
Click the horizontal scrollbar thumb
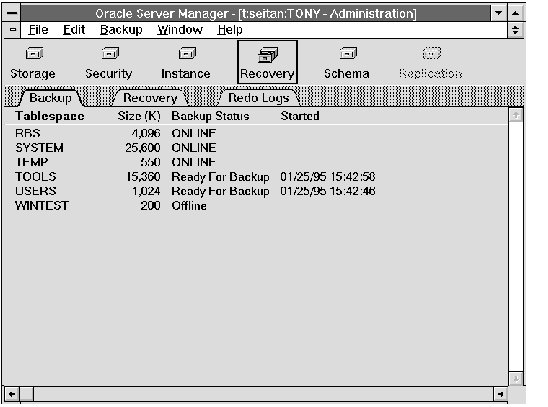[x=27, y=394]
